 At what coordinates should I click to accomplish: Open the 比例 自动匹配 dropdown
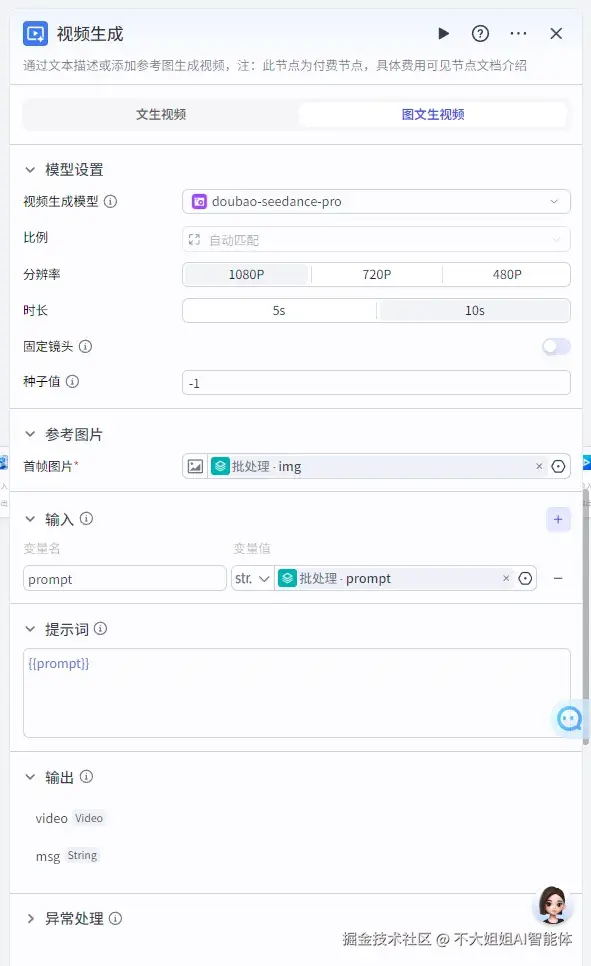click(x=376, y=239)
